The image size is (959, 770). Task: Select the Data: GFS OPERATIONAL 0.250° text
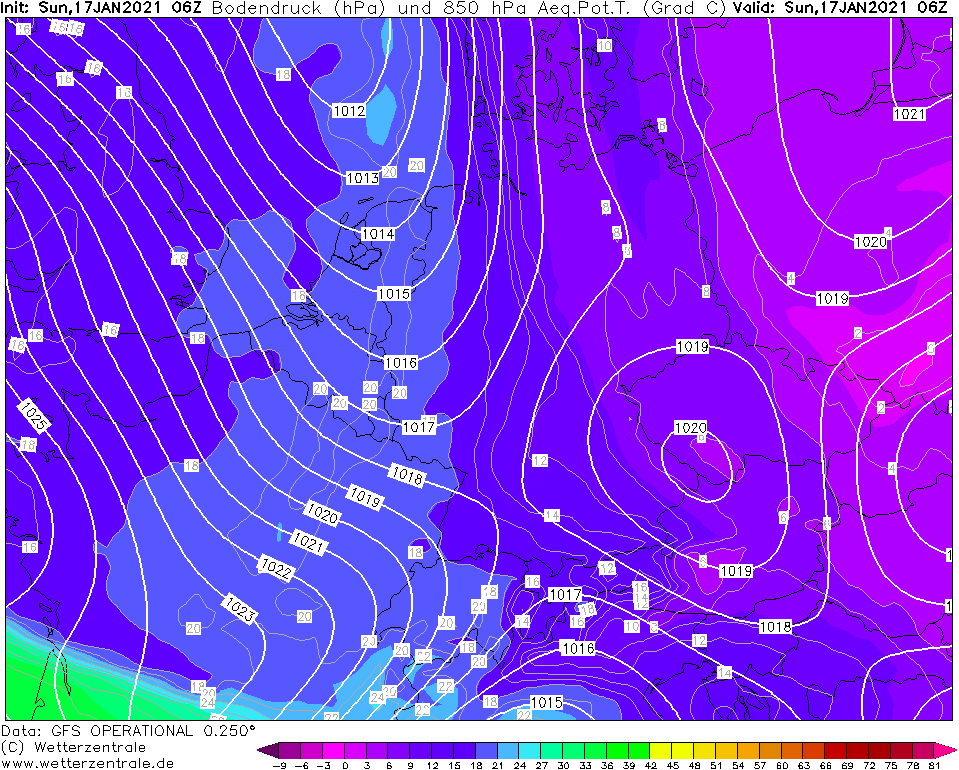pyautogui.click(x=129, y=731)
